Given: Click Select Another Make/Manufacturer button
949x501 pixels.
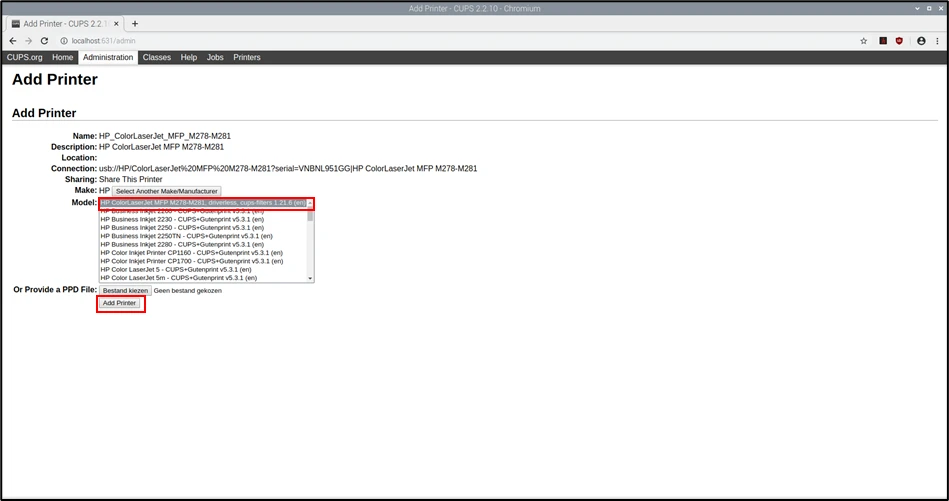Looking at the screenshot, I should (166, 191).
